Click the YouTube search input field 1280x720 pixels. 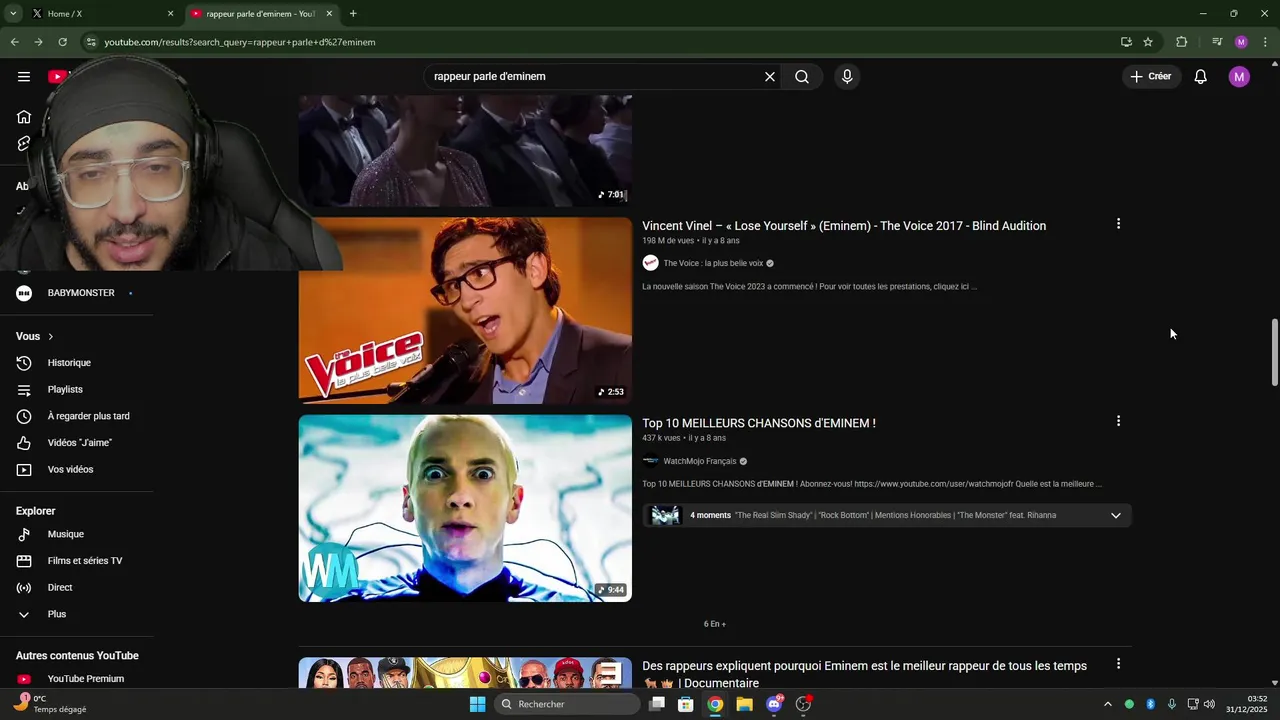[x=595, y=76]
